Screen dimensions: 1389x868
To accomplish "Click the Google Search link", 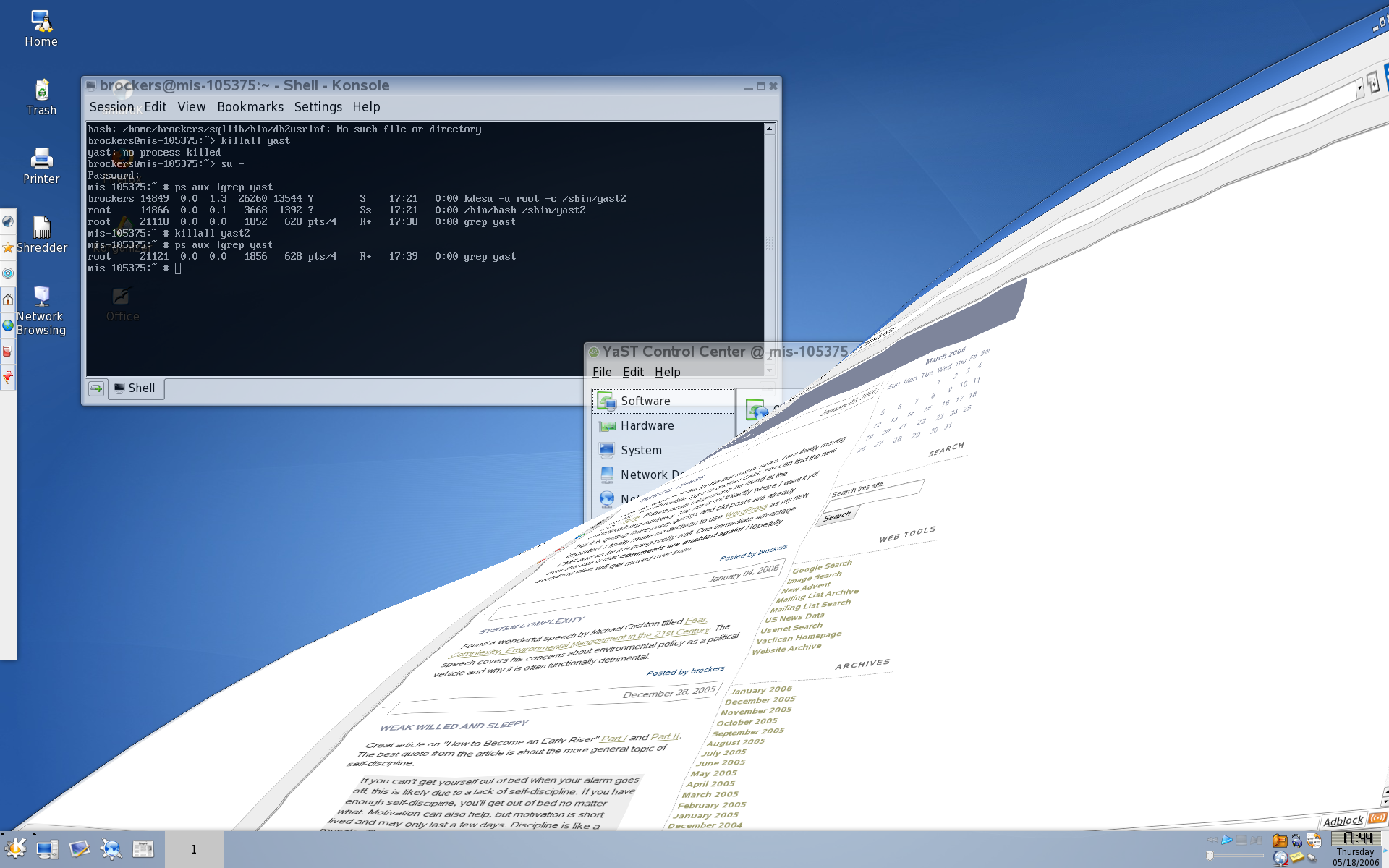I will [823, 566].
